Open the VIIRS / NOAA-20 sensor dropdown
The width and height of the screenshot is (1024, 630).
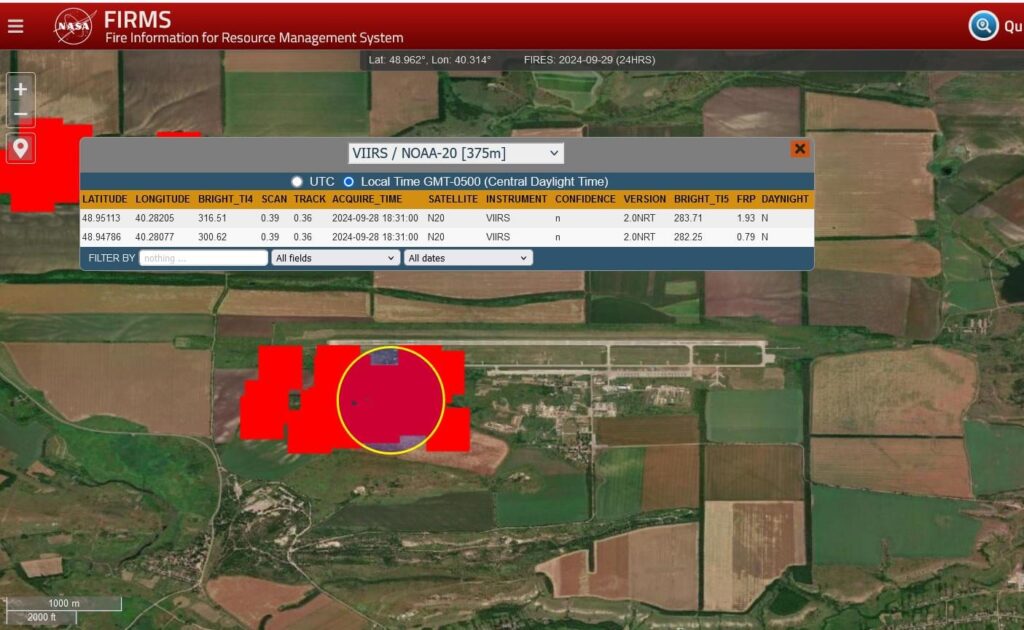tap(456, 153)
